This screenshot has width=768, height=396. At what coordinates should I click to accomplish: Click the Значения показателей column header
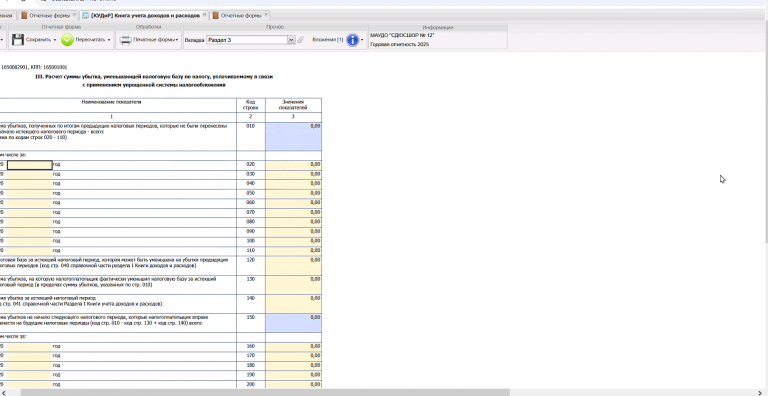[x=293, y=105]
